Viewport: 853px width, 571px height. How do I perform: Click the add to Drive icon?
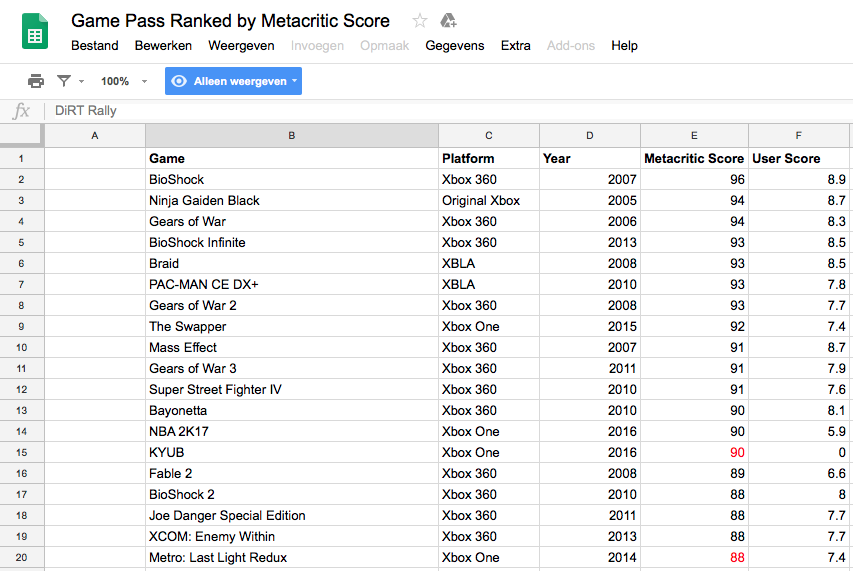(x=448, y=21)
